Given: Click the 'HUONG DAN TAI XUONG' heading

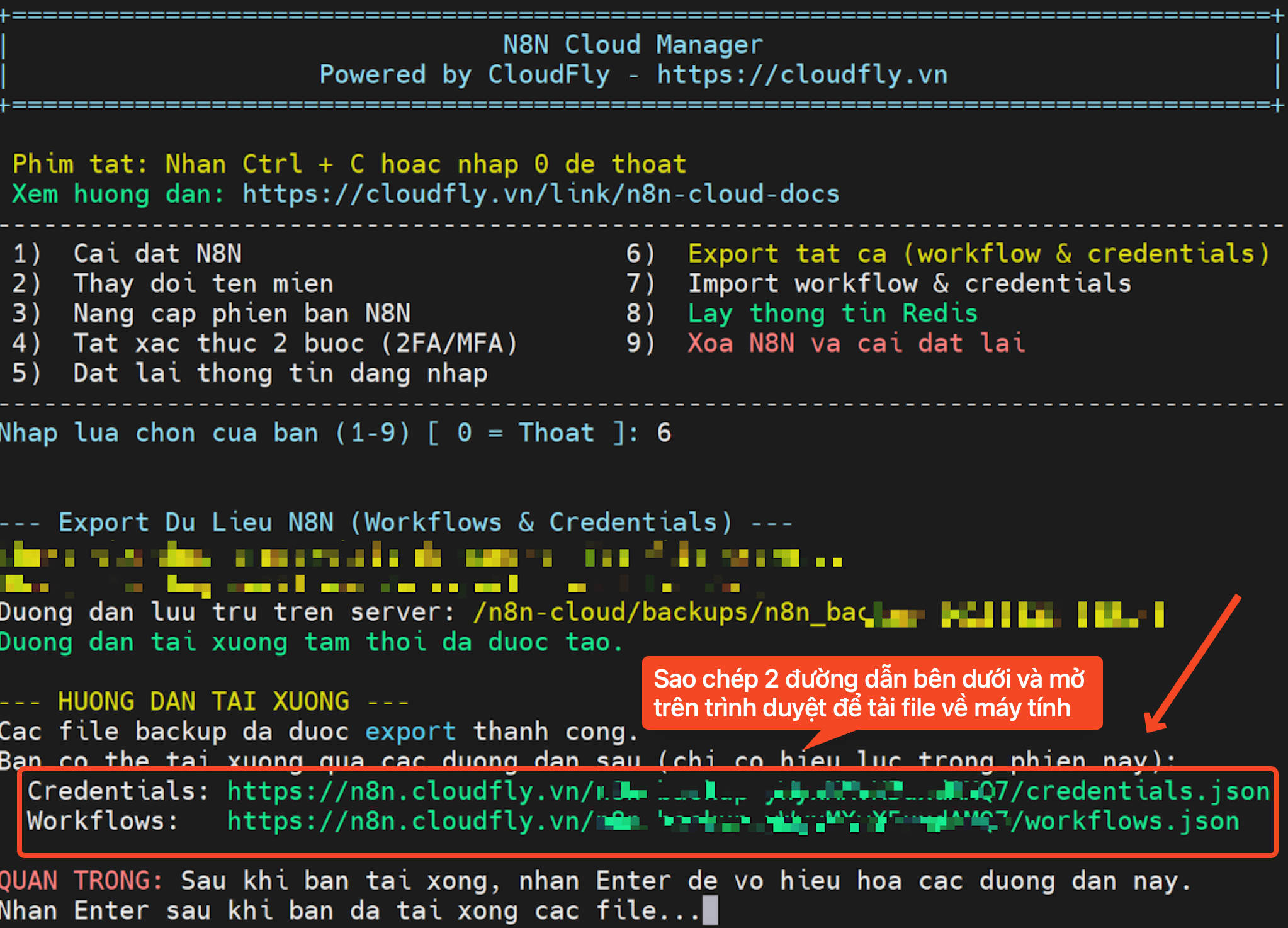Looking at the screenshot, I should pyautogui.click(x=204, y=701).
